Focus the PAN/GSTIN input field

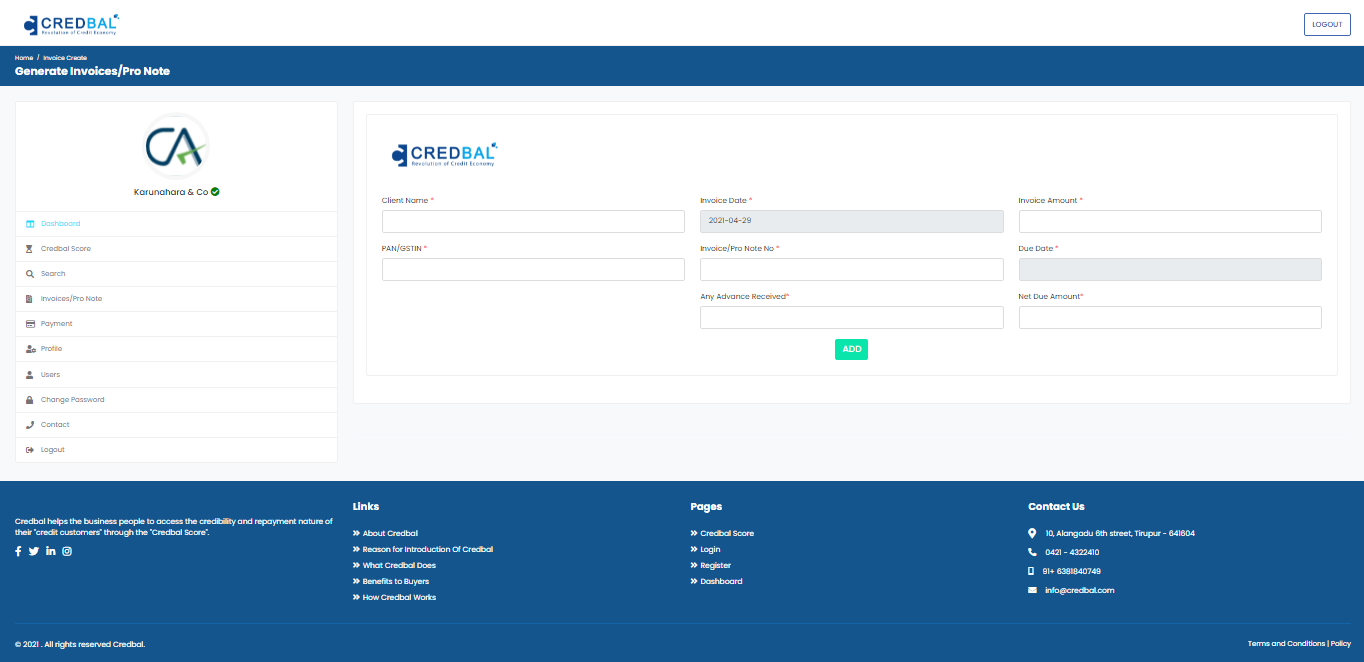[533, 269]
